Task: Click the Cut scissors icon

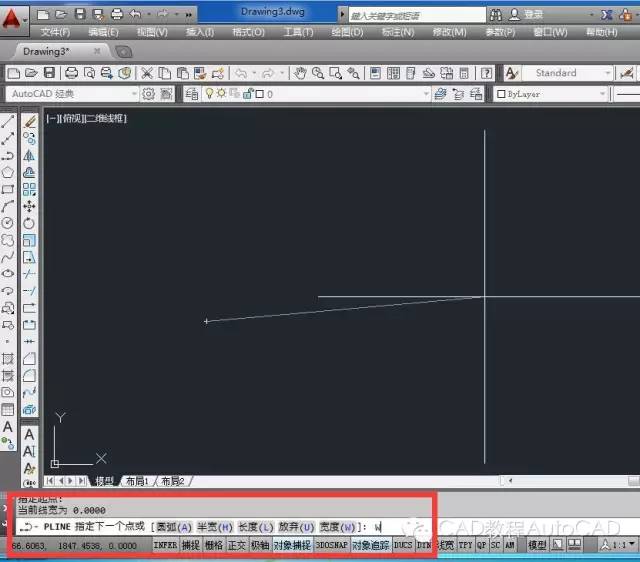Action: tap(147, 73)
